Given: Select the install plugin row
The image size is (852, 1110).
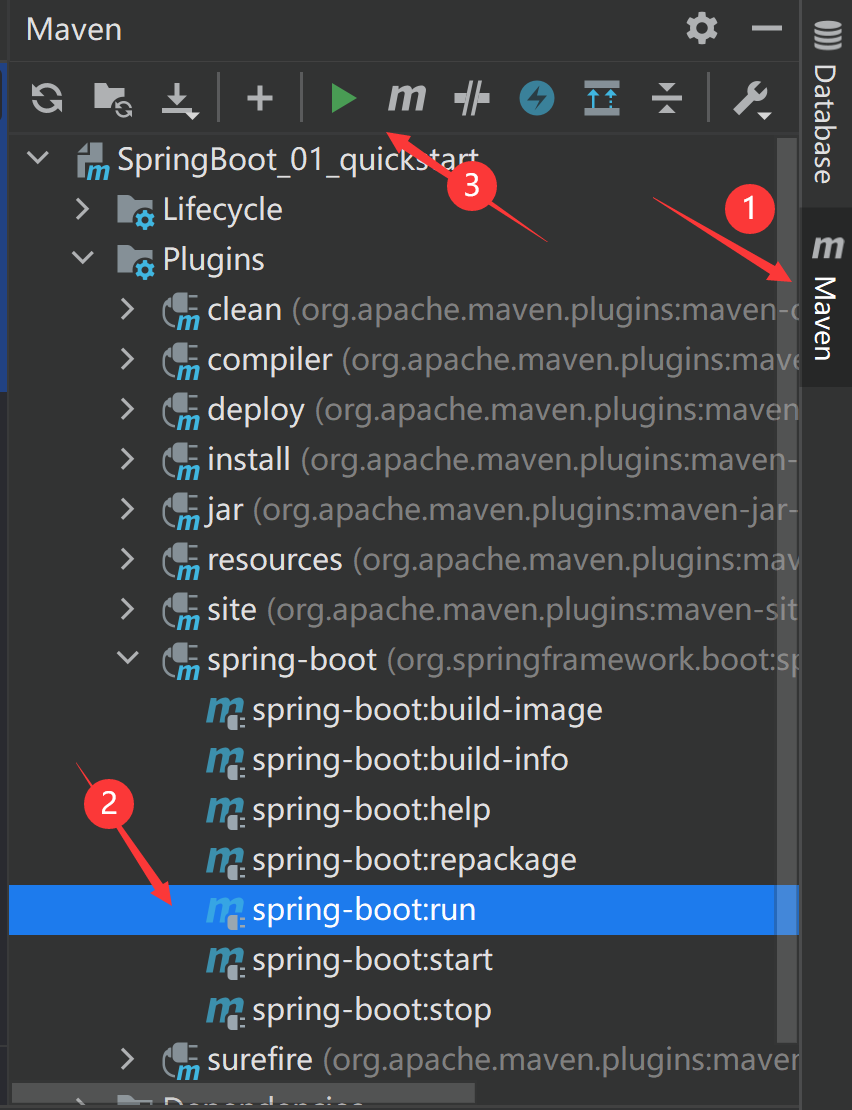Looking at the screenshot, I should (x=403, y=460).
